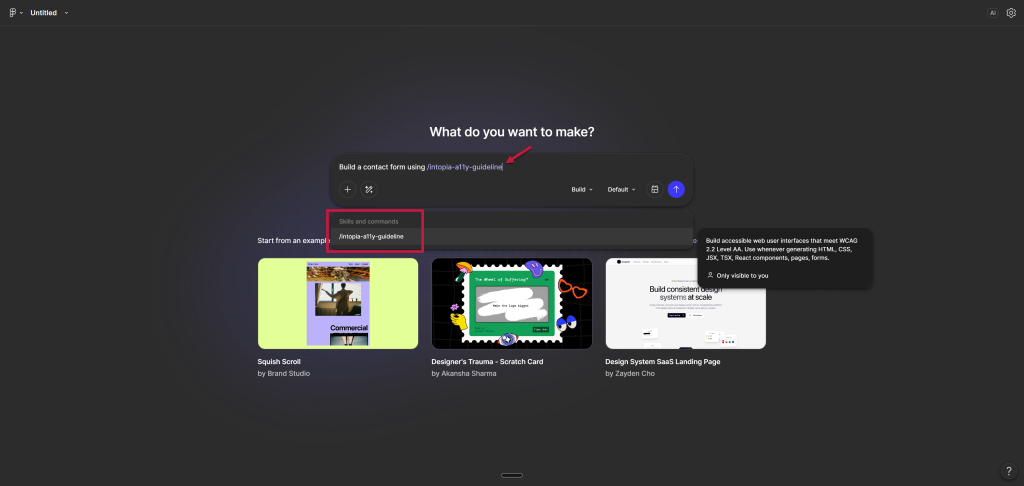This screenshot has height=486, width=1024.
Task: Click into the prompt text field
Action: (x=511, y=167)
